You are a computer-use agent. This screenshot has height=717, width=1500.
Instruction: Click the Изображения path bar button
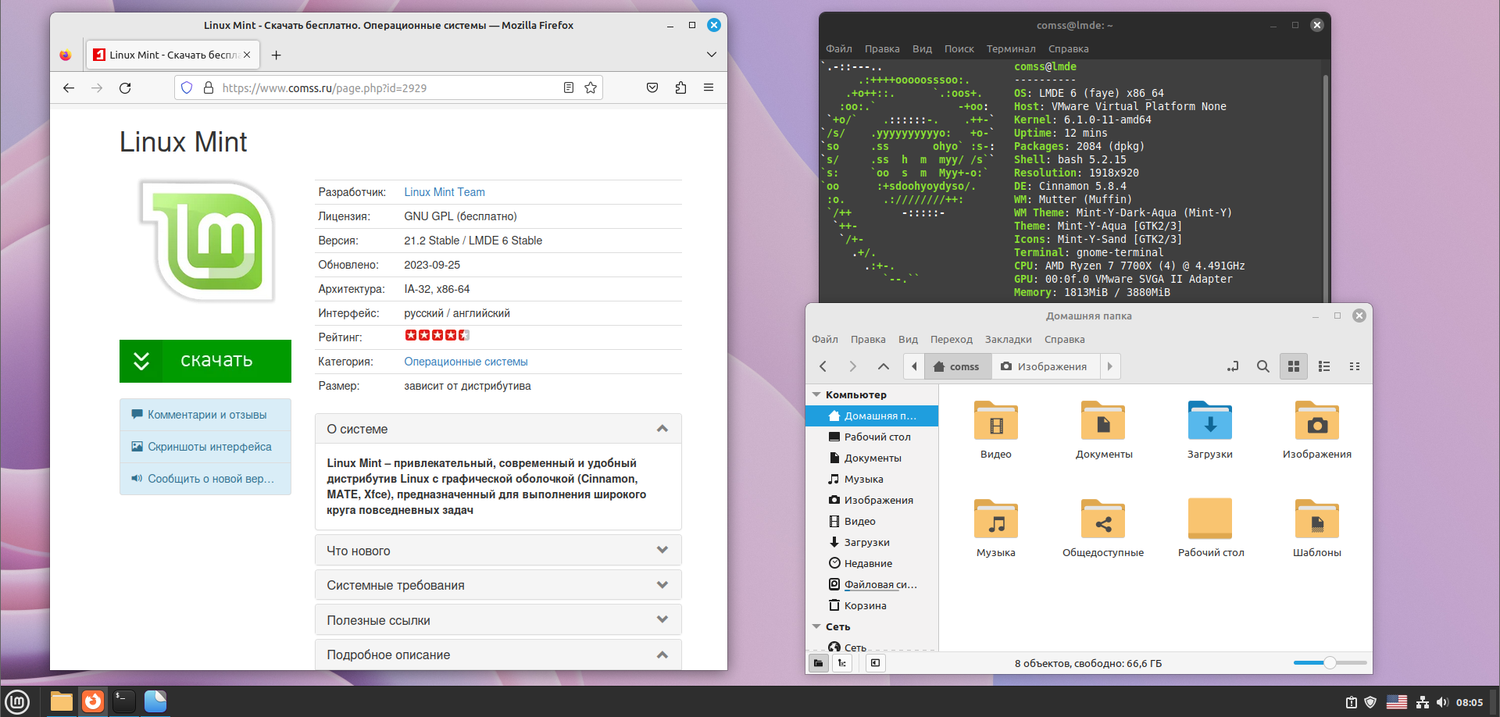coord(1044,366)
